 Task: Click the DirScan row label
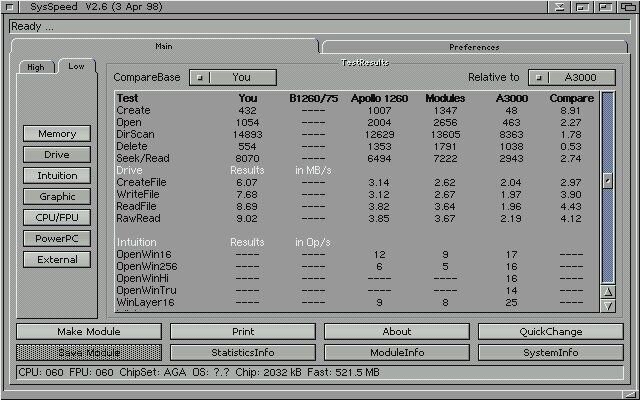tap(136, 134)
